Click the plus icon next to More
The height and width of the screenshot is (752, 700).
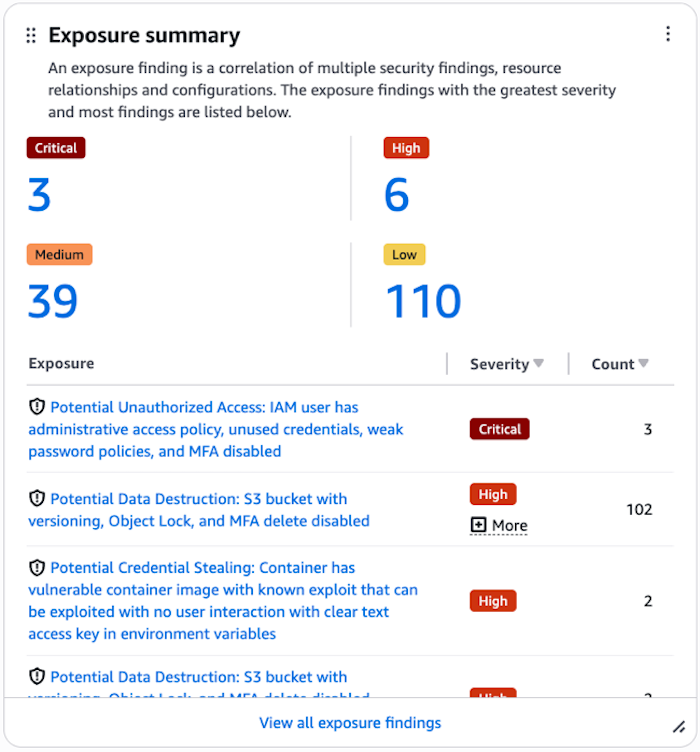click(x=478, y=525)
